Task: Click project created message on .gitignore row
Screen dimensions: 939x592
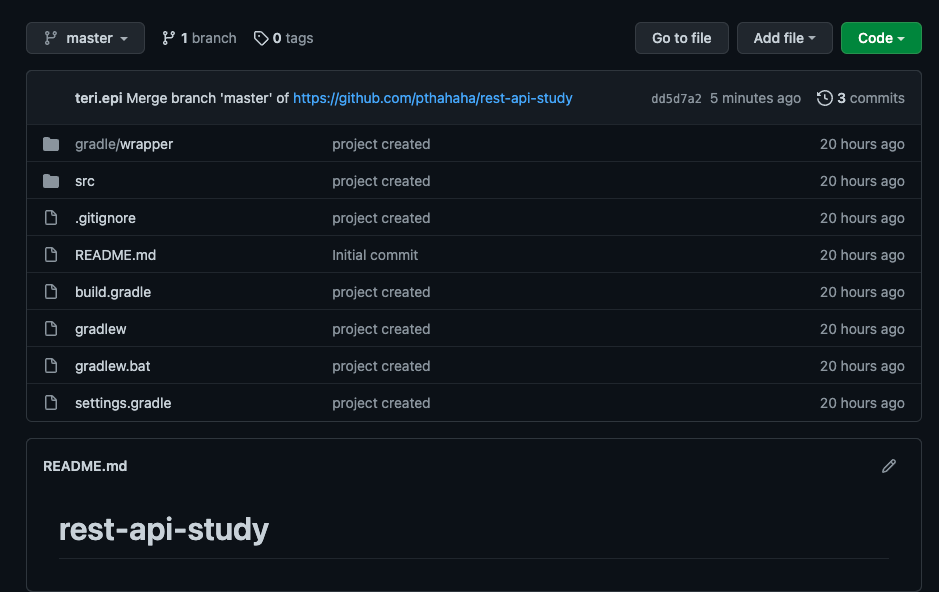Action: click(x=381, y=218)
